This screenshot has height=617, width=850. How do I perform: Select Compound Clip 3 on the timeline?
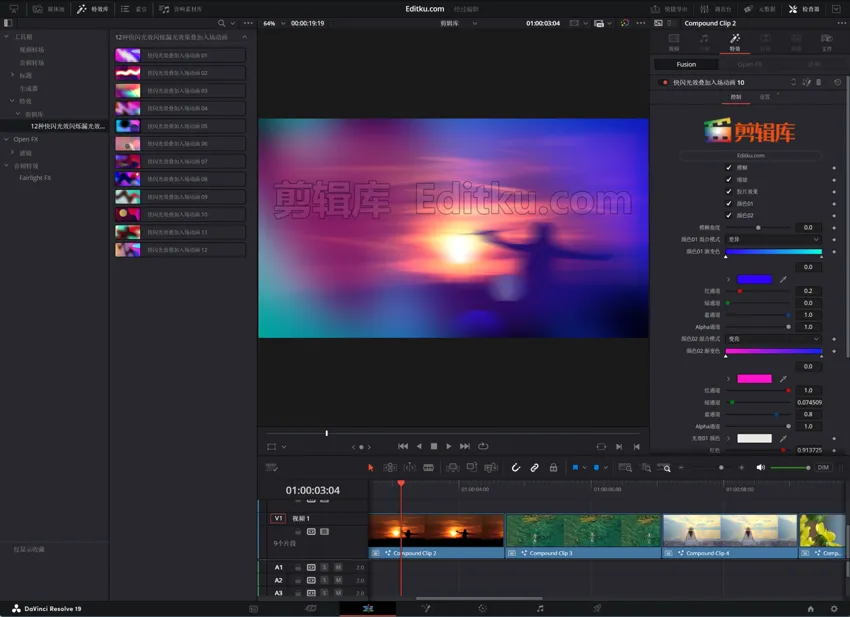click(583, 536)
